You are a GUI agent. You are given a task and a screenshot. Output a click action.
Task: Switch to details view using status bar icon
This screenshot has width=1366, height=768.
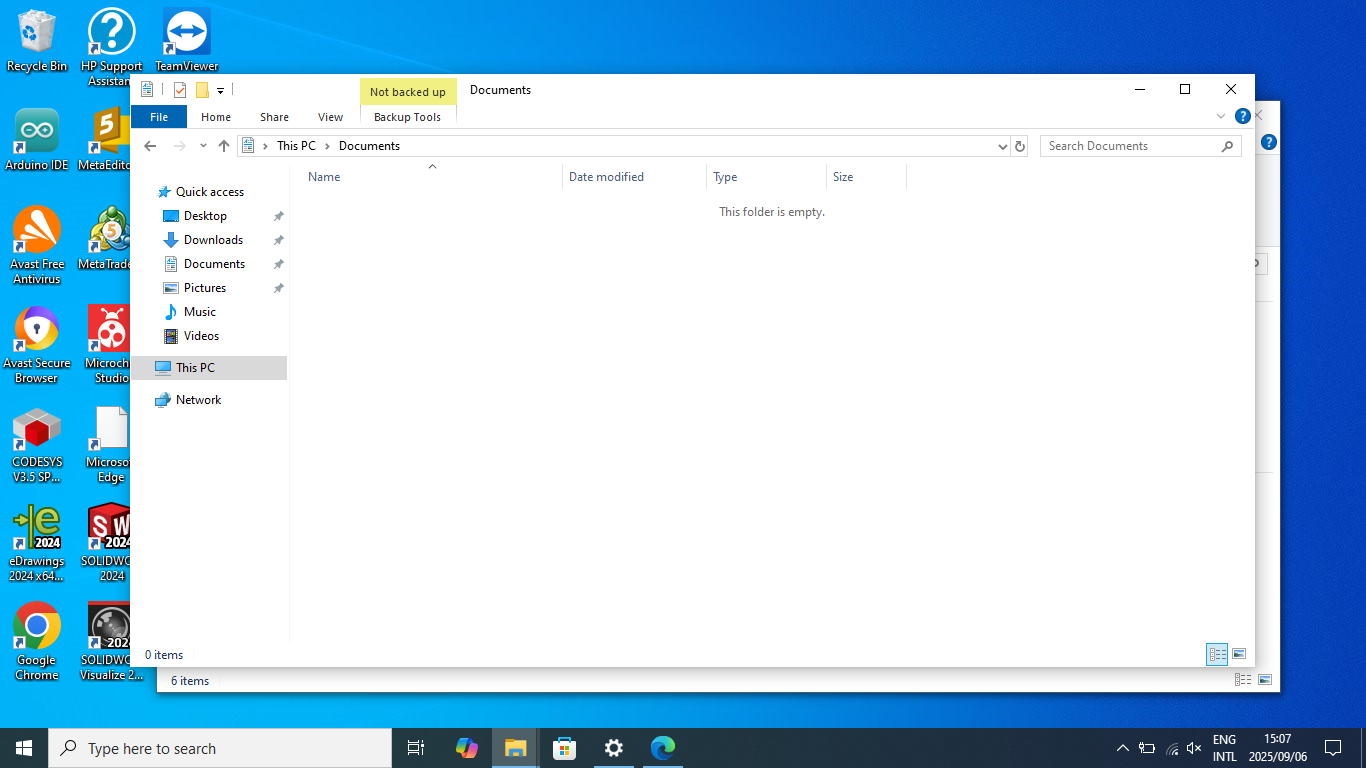coord(1216,655)
